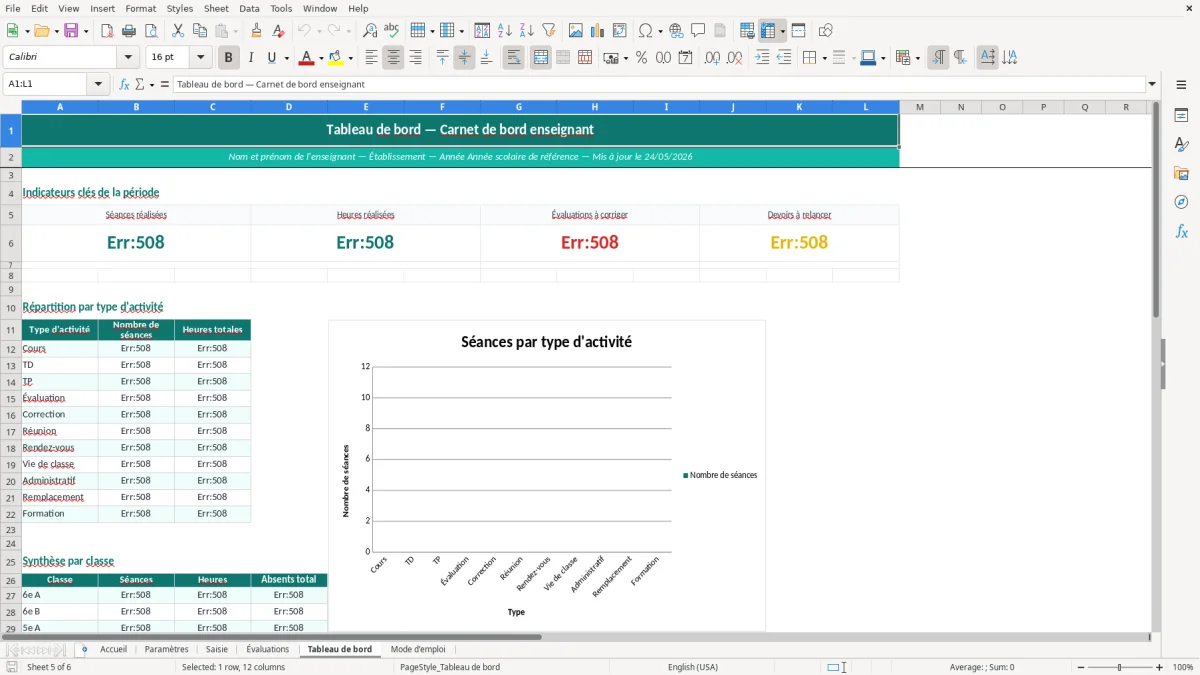
Task: Toggle Freeze Rows and Columns
Action: tap(768, 31)
